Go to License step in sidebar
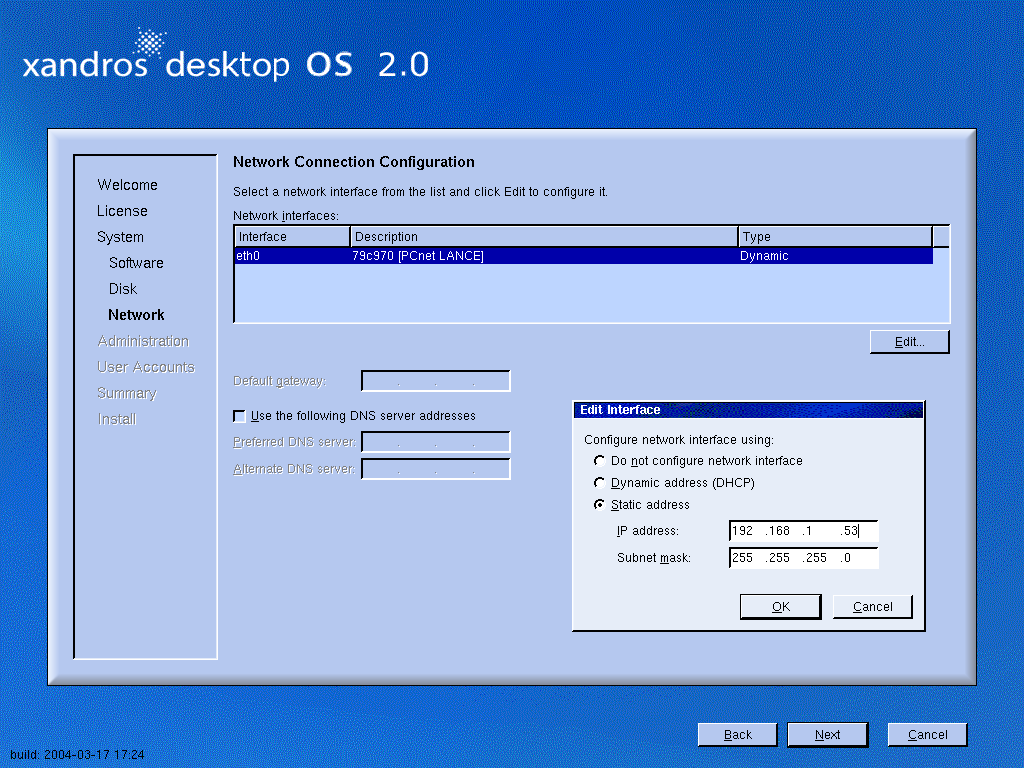 pyautogui.click(x=122, y=211)
